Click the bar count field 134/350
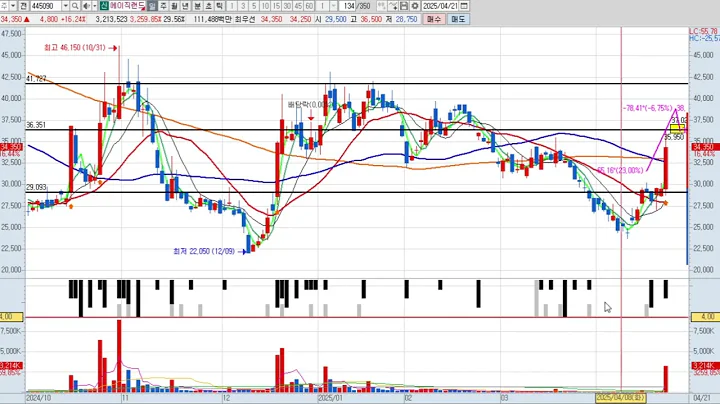720x404 pixels. [356, 6]
